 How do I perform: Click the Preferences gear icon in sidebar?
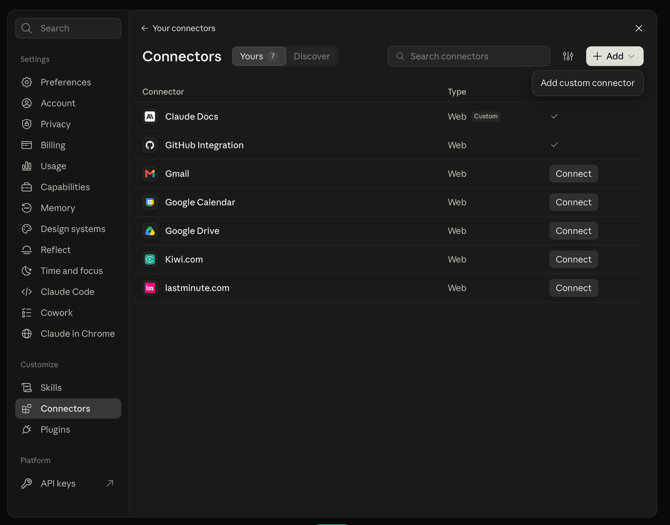coord(26,82)
